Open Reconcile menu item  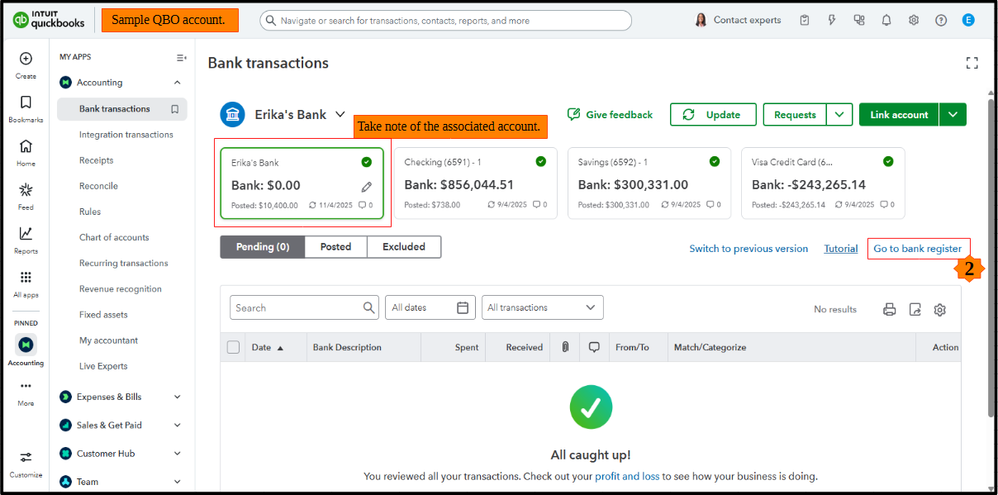99,186
